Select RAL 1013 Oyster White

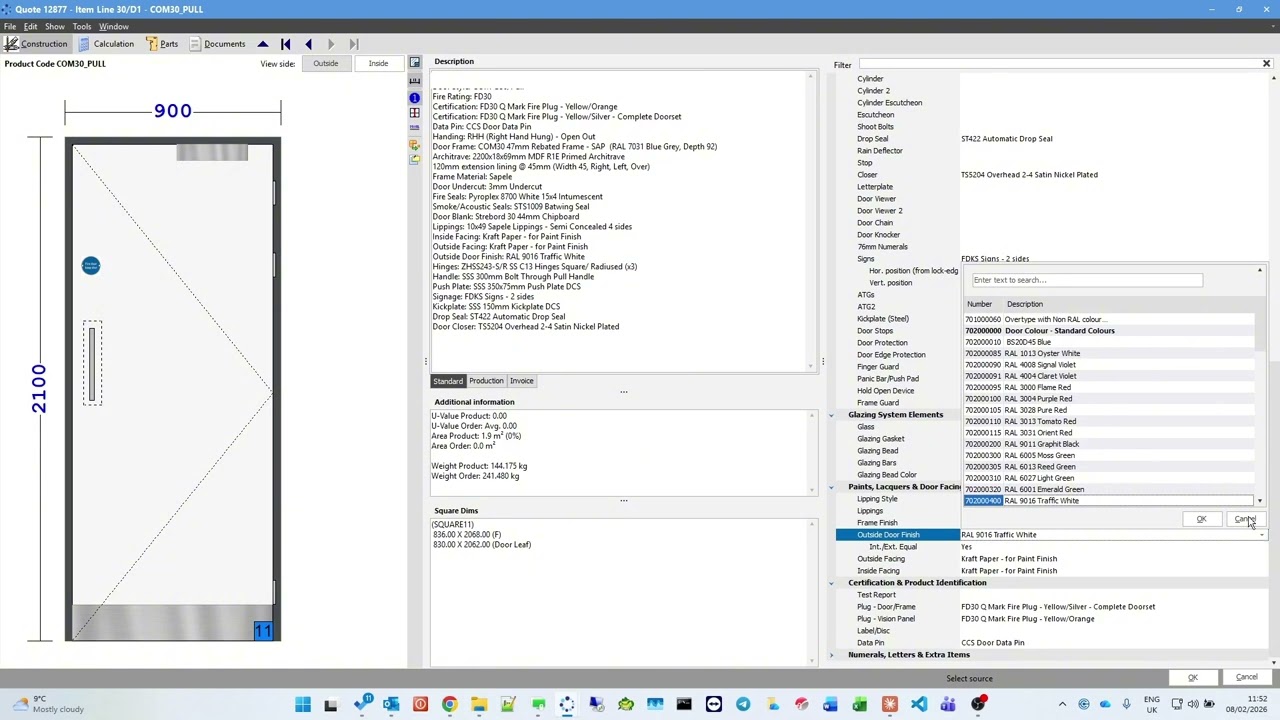coord(1108,353)
